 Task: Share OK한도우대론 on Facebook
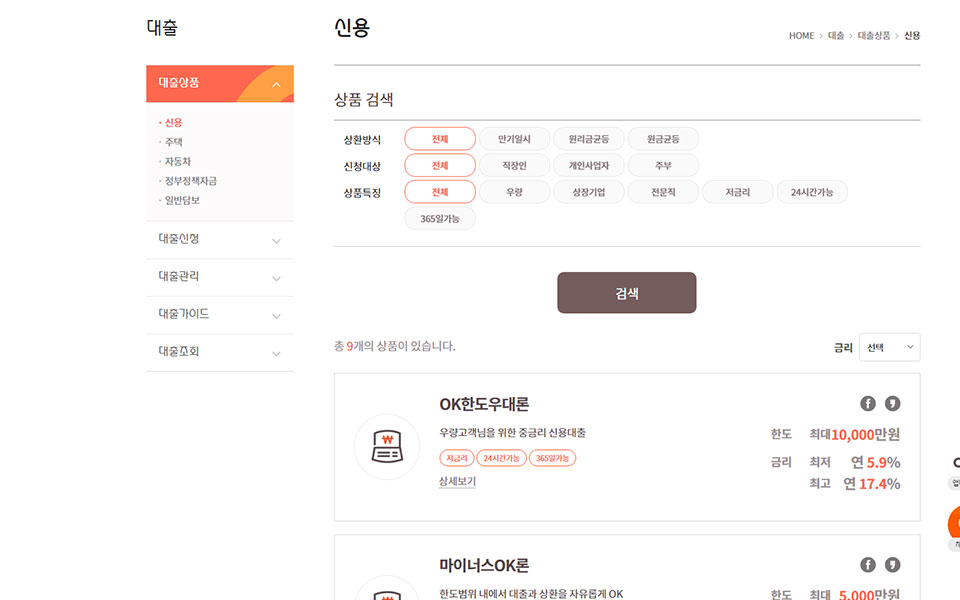click(x=868, y=404)
